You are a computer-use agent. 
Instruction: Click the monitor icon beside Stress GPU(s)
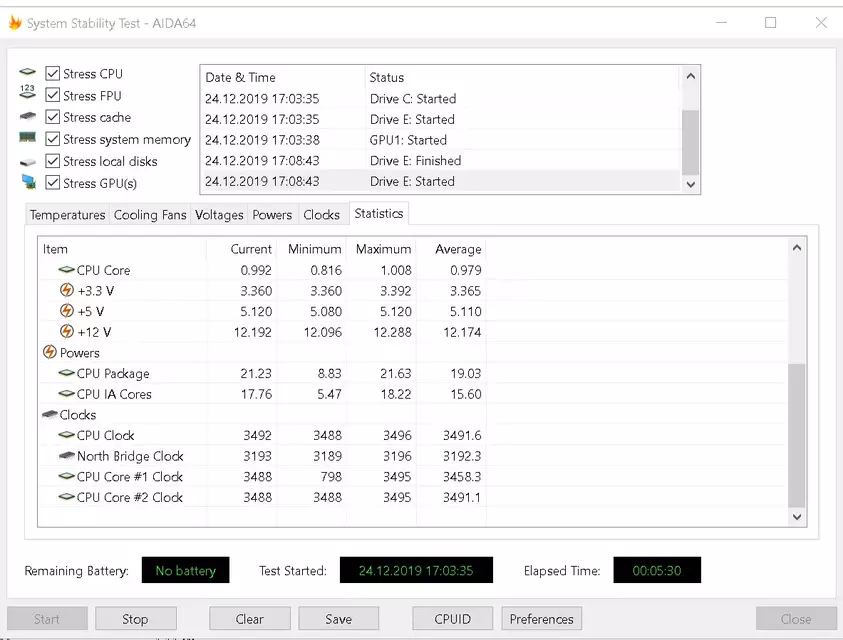28,182
